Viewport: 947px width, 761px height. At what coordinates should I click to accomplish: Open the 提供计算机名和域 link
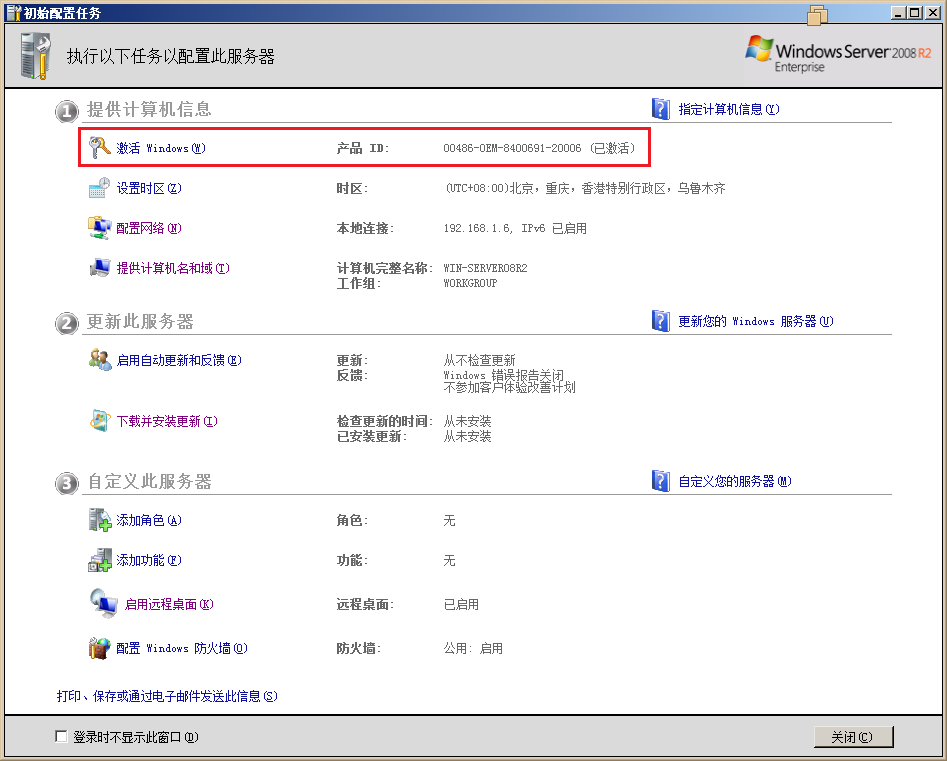tap(173, 268)
